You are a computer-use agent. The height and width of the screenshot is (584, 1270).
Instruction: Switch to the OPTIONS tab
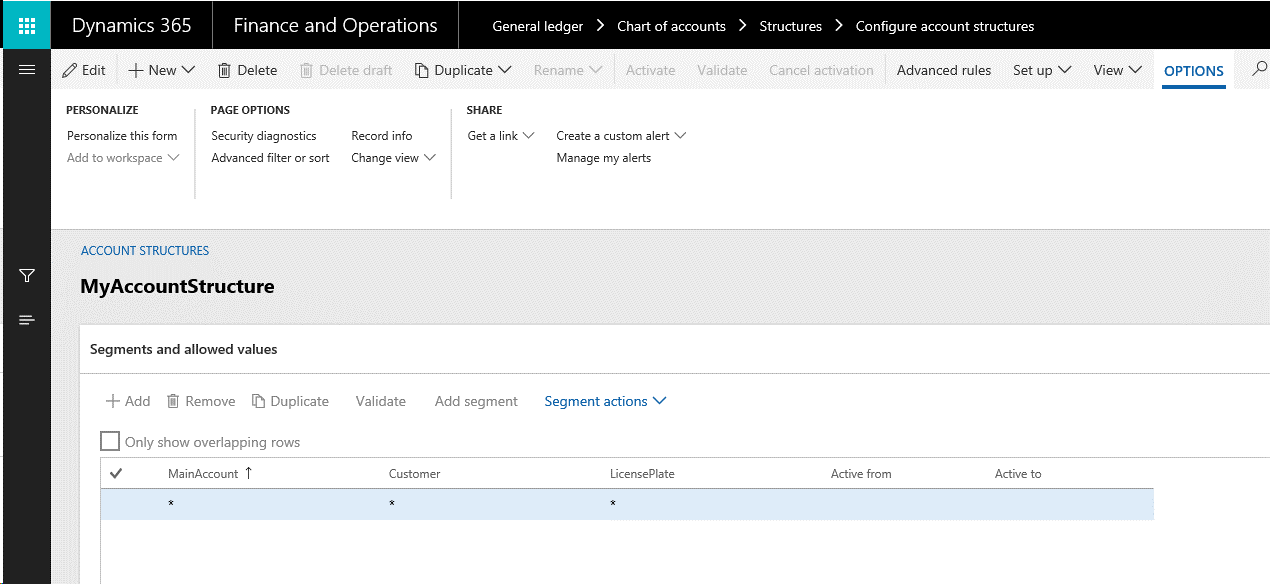pyautogui.click(x=1194, y=71)
